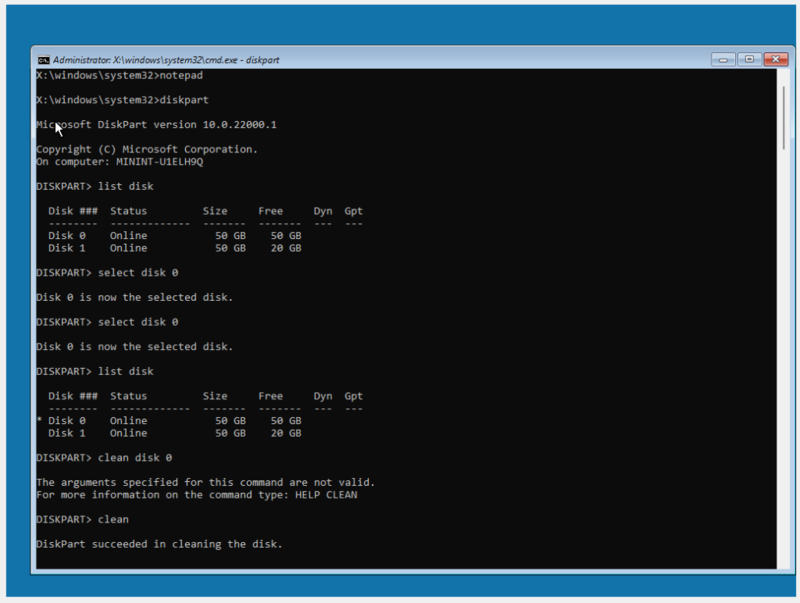Close the diskpart command window
Image resolution: width=800 pixels, height=603 pixels.
(x=776, y=59)
